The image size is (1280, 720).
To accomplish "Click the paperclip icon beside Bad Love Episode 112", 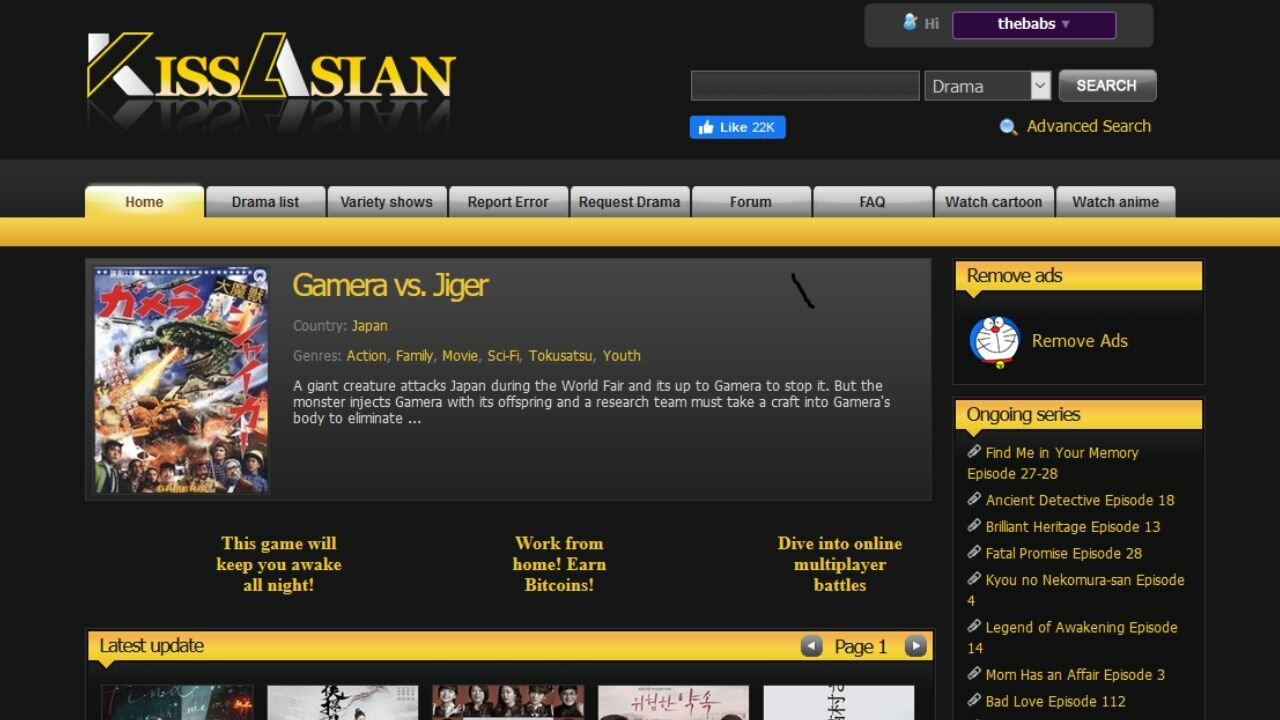I will 975,700.
